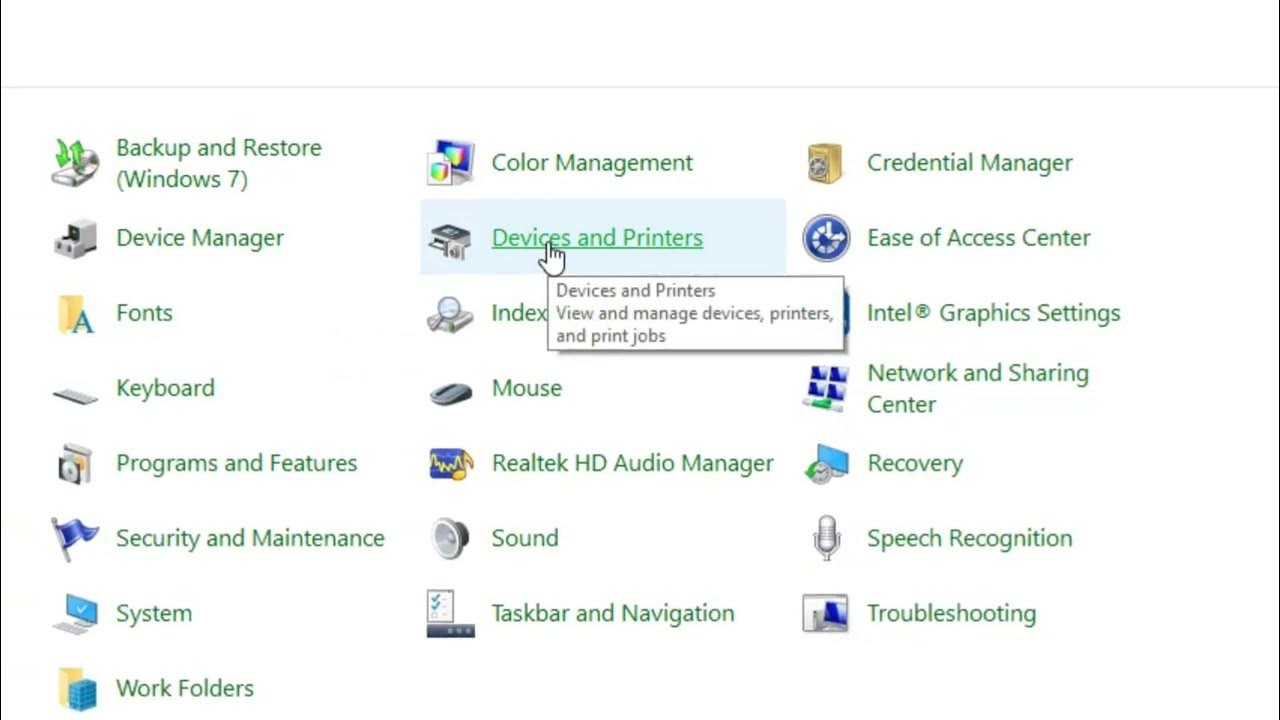
Task: Open the Troubleshooting link
Action: coord(952,613)
